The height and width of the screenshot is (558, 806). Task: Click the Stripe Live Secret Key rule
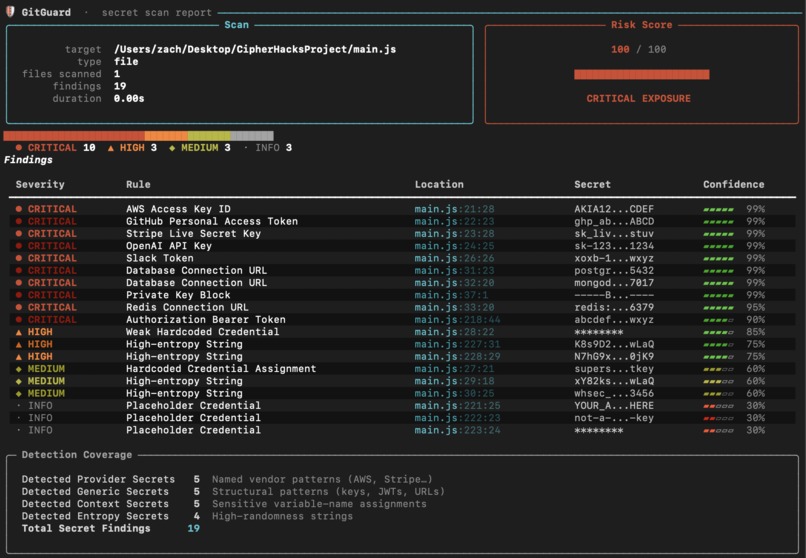point(193,234)
